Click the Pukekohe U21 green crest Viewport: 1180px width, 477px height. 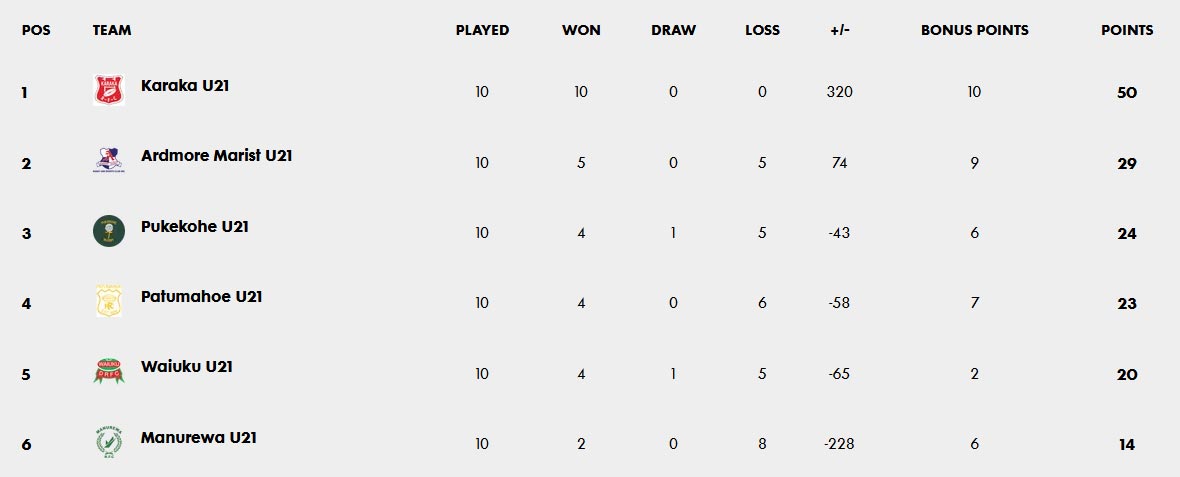[108, 231]
